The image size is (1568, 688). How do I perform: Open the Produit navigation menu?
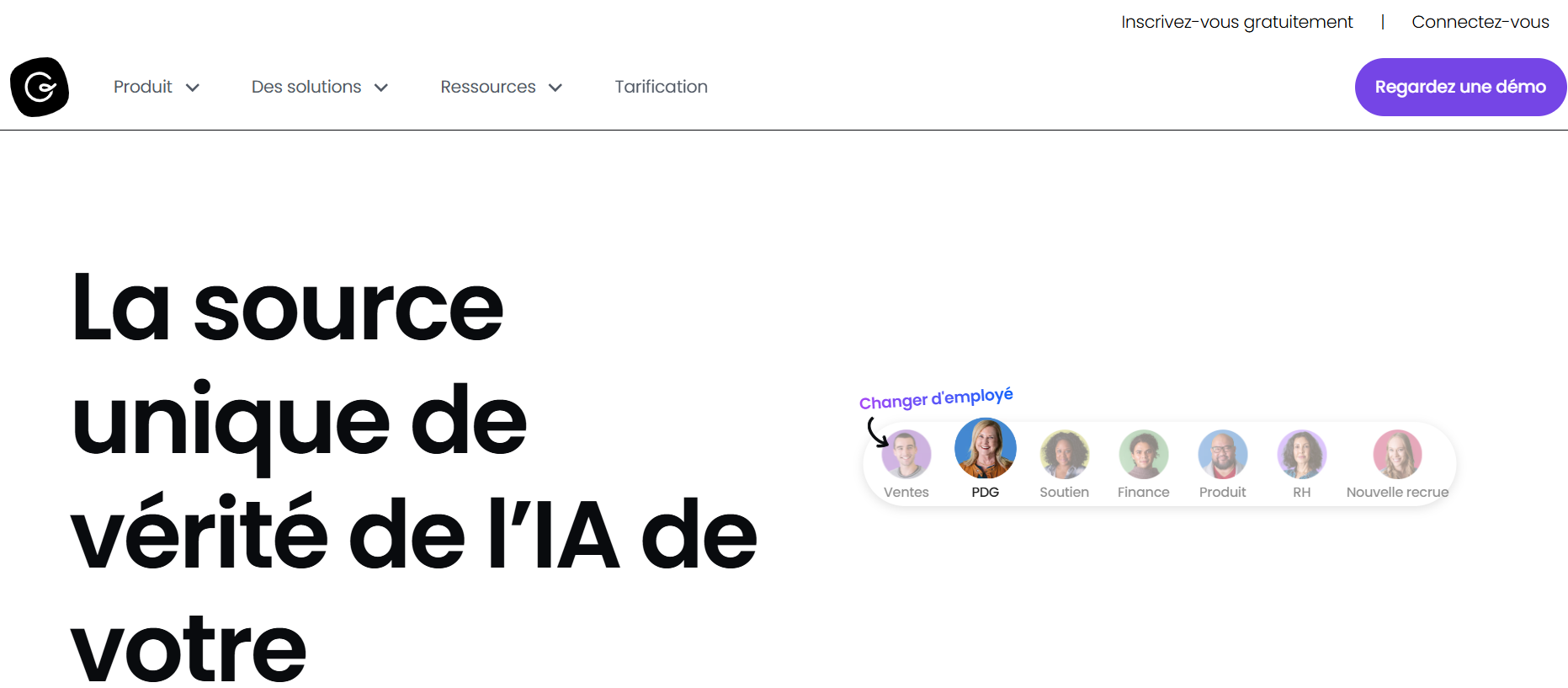click(143, 87)
